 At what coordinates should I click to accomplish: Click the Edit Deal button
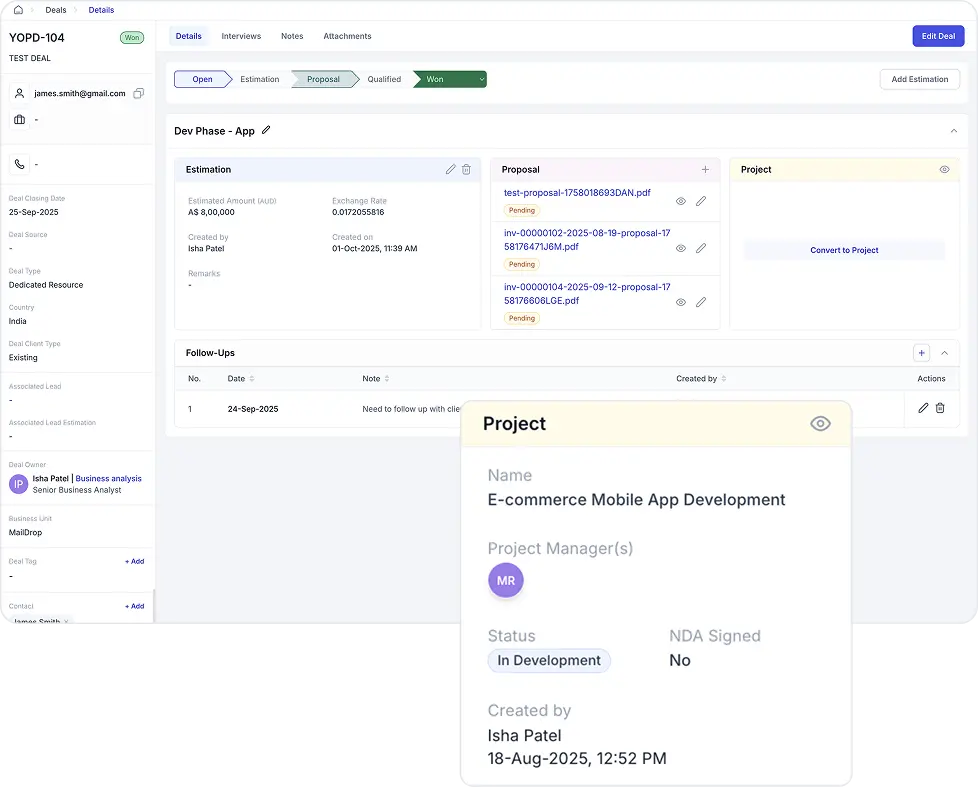click(x=938, y=36)
